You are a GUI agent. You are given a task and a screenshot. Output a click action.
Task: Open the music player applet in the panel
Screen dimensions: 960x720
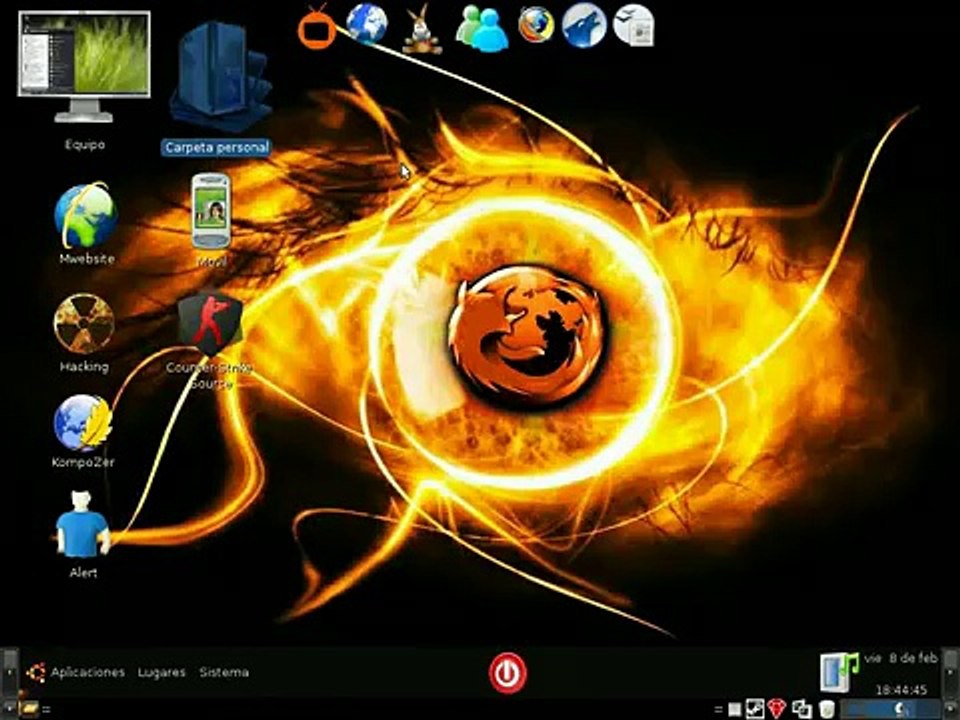click(x=839, y=672)
